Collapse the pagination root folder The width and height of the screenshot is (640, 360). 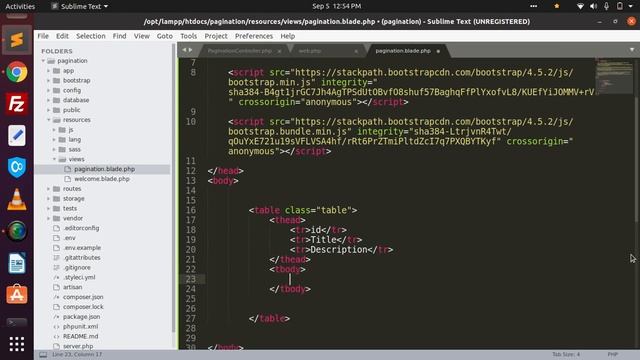click(43, 61)
